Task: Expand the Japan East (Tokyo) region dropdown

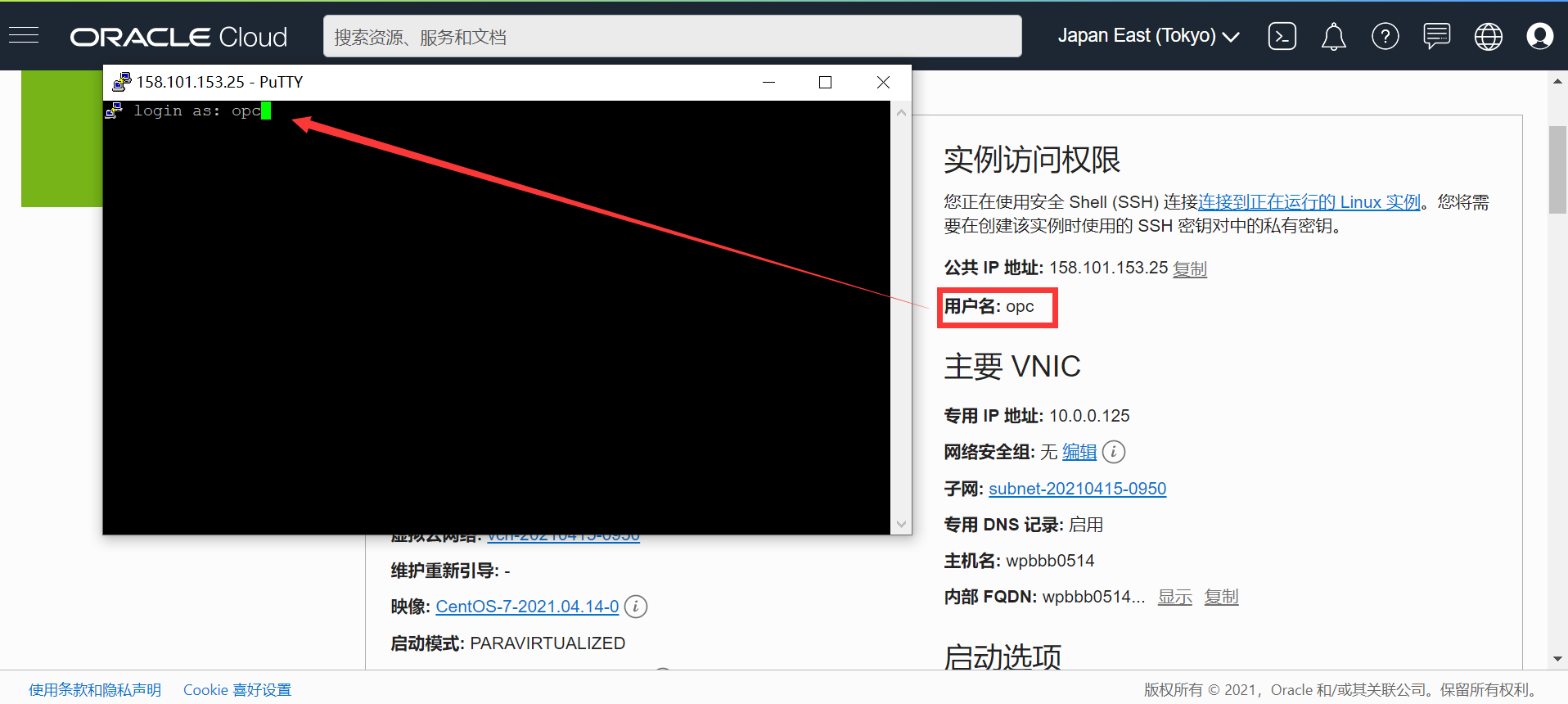Action: click(1148, 36)
